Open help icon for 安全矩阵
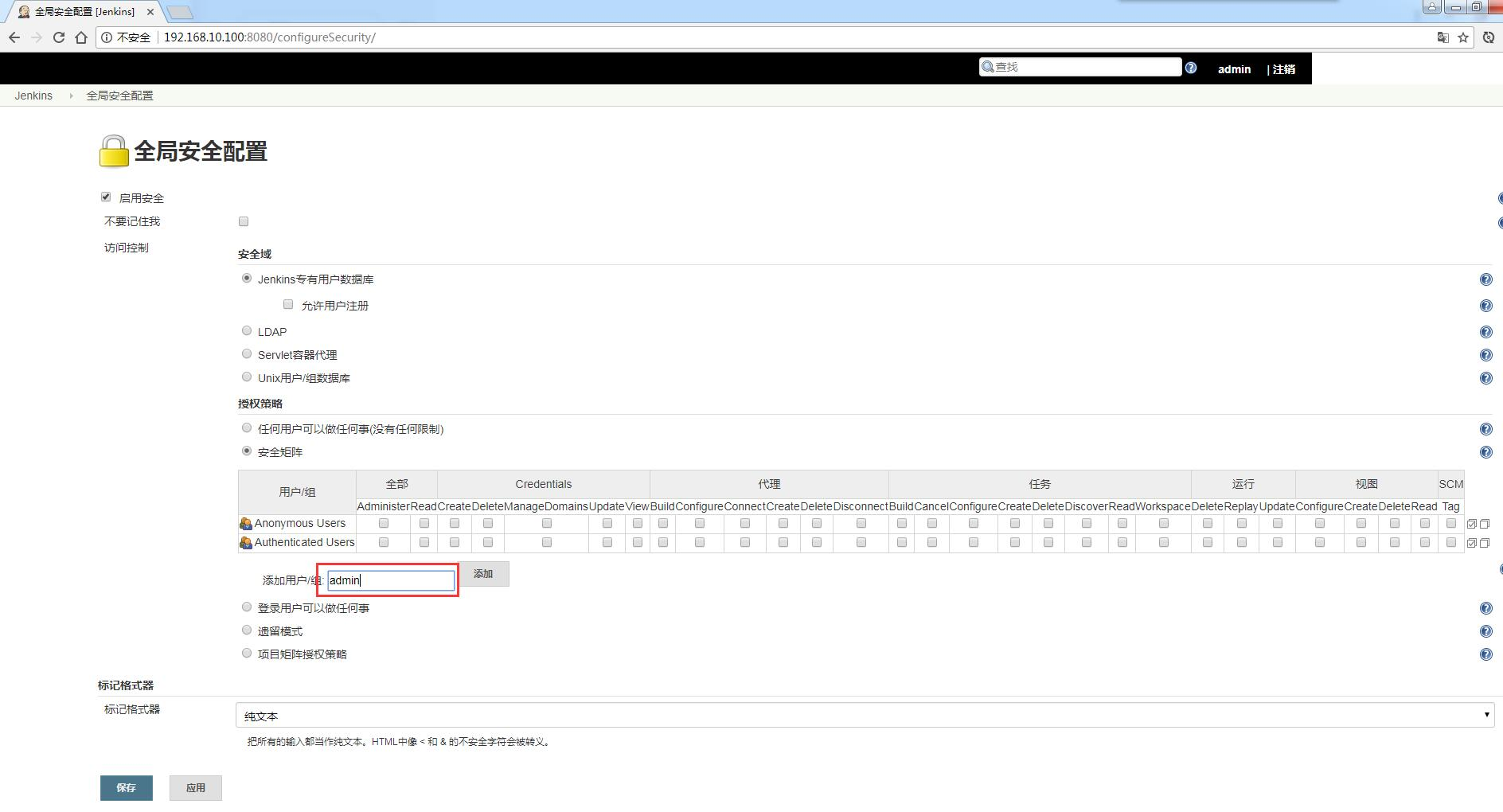Screen dimensions: 1503x812 click(x=1485, y=452)
